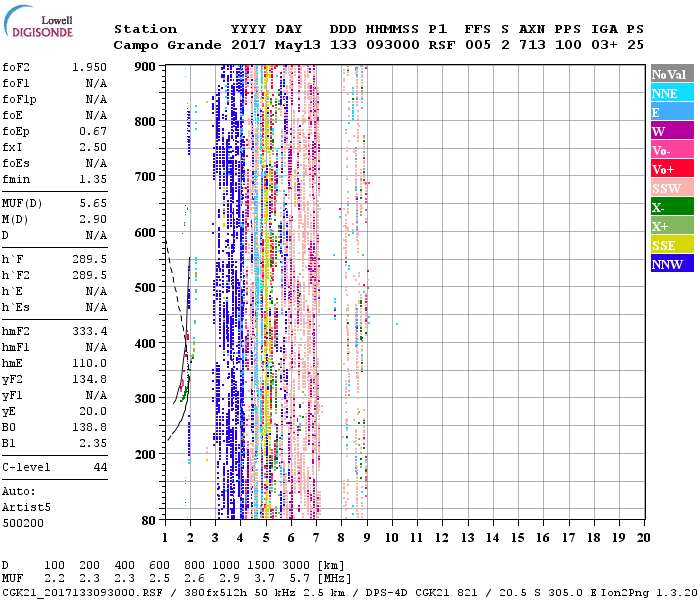The height and width of the screenshot is (600, 700).
Task: Click the yF2 value 134.8
Action: [x=89, y=379]
